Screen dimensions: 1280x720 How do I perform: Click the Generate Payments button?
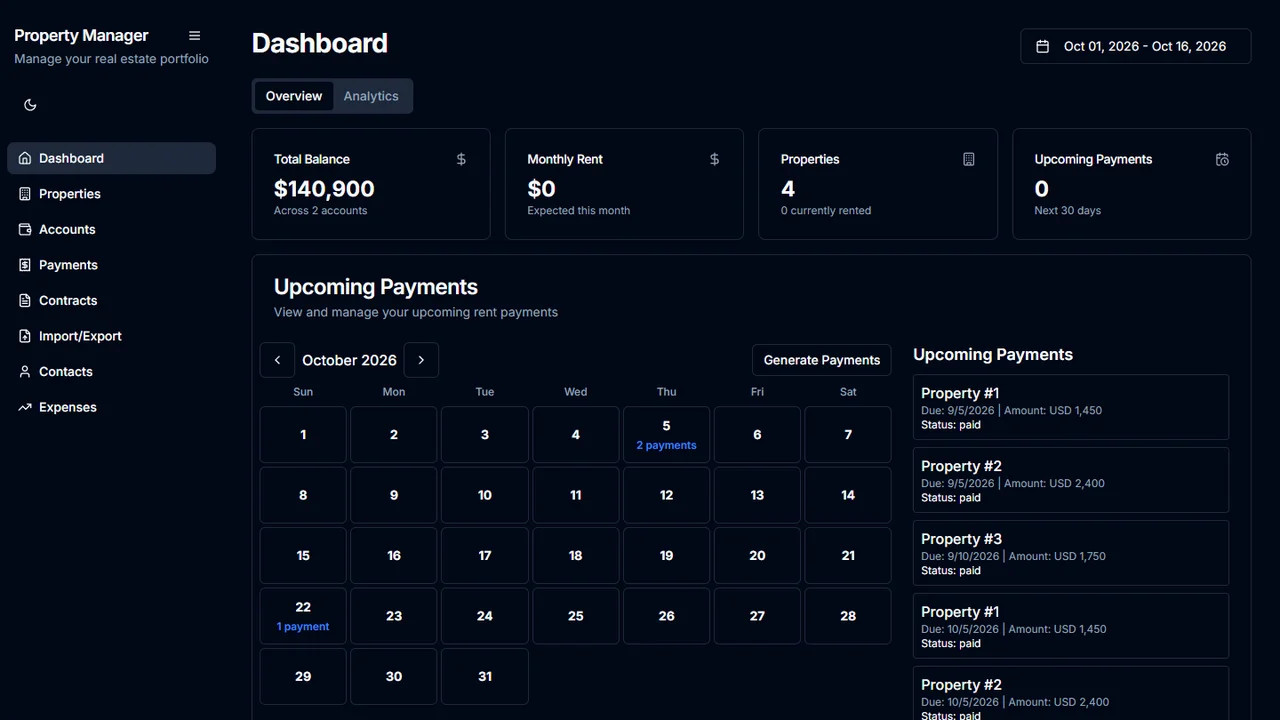[x=822, y=360]
